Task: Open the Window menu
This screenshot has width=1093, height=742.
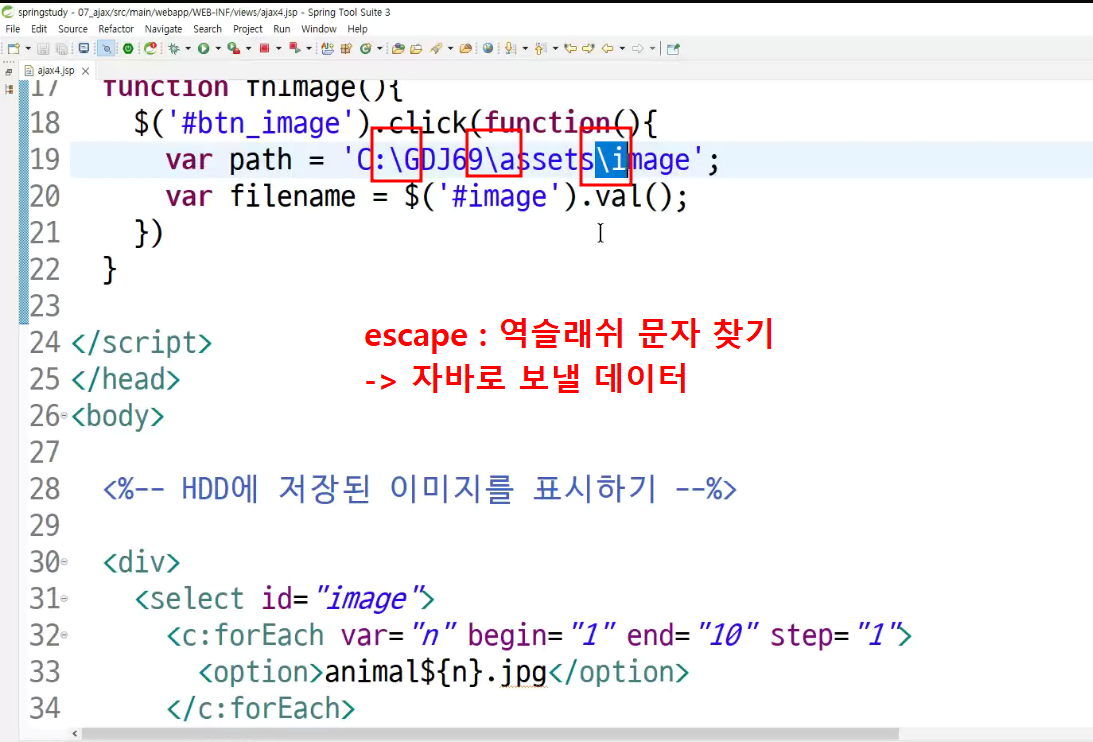Action: coord(319,29)
